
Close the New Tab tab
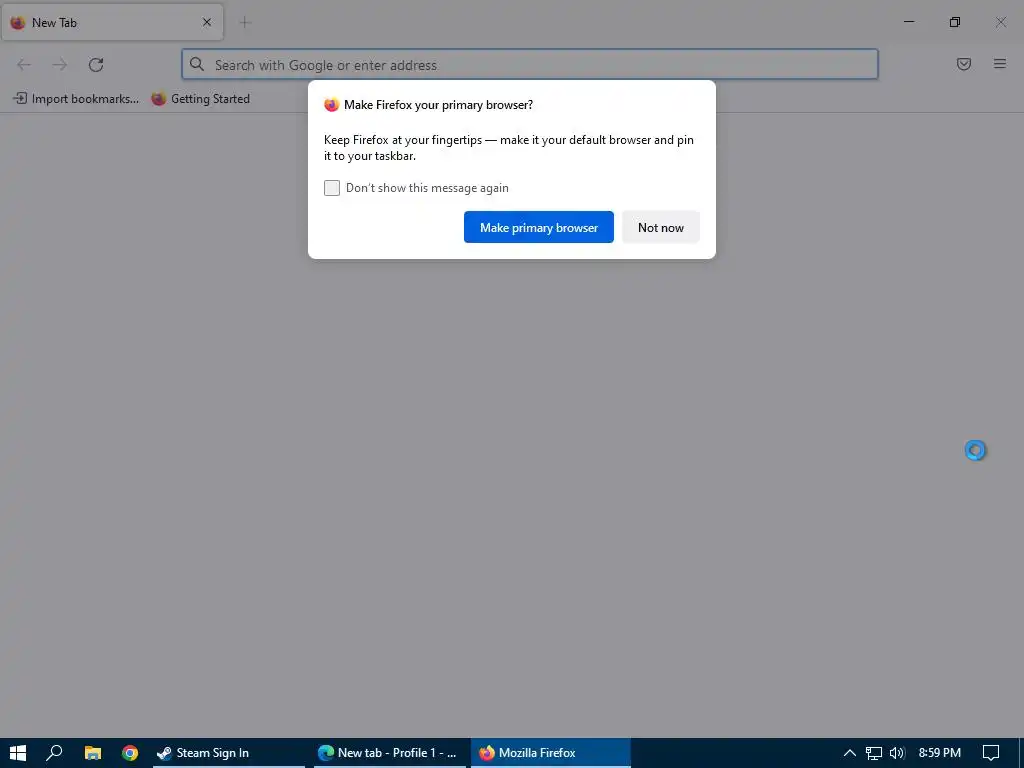tap(207, 22)
